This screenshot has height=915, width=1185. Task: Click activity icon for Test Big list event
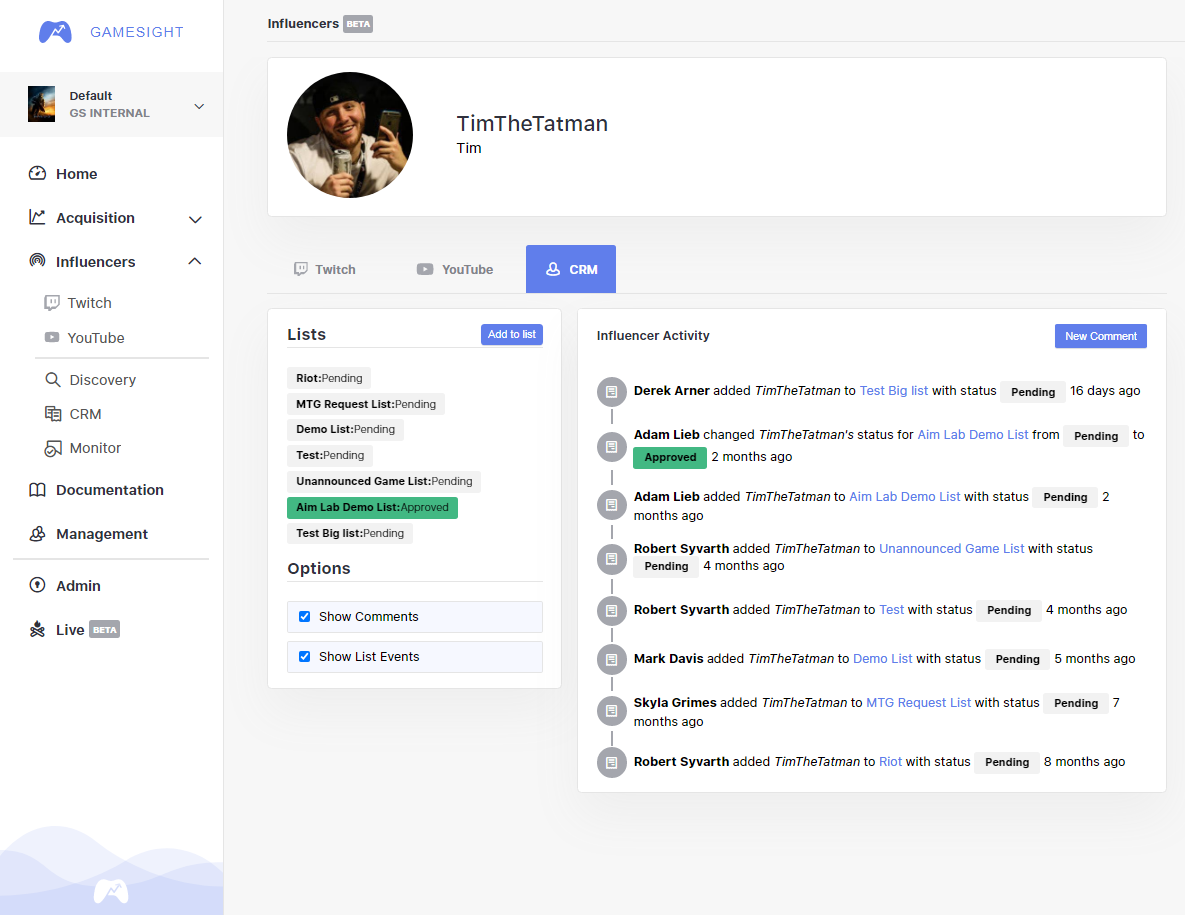coord(611,392)
